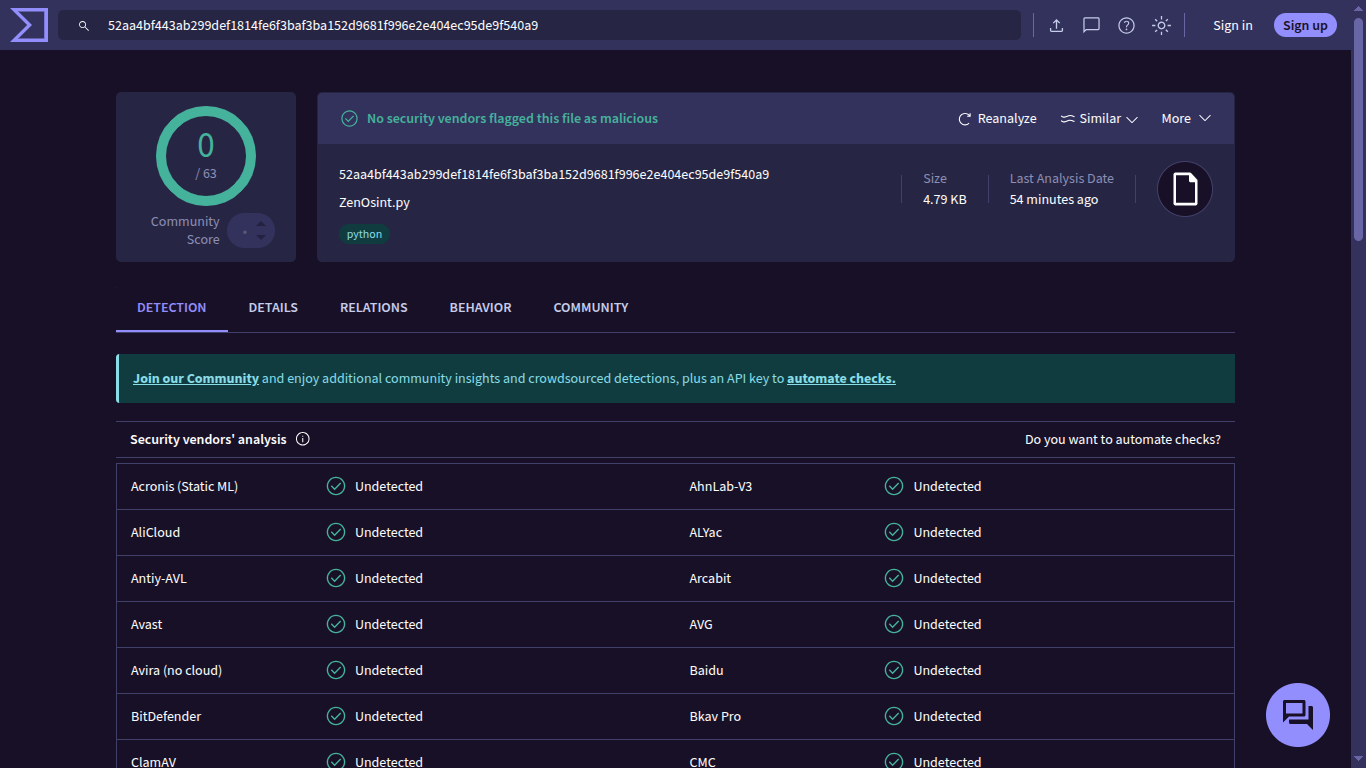Click the Undetected check icon for AVG

tap(894, 624)
